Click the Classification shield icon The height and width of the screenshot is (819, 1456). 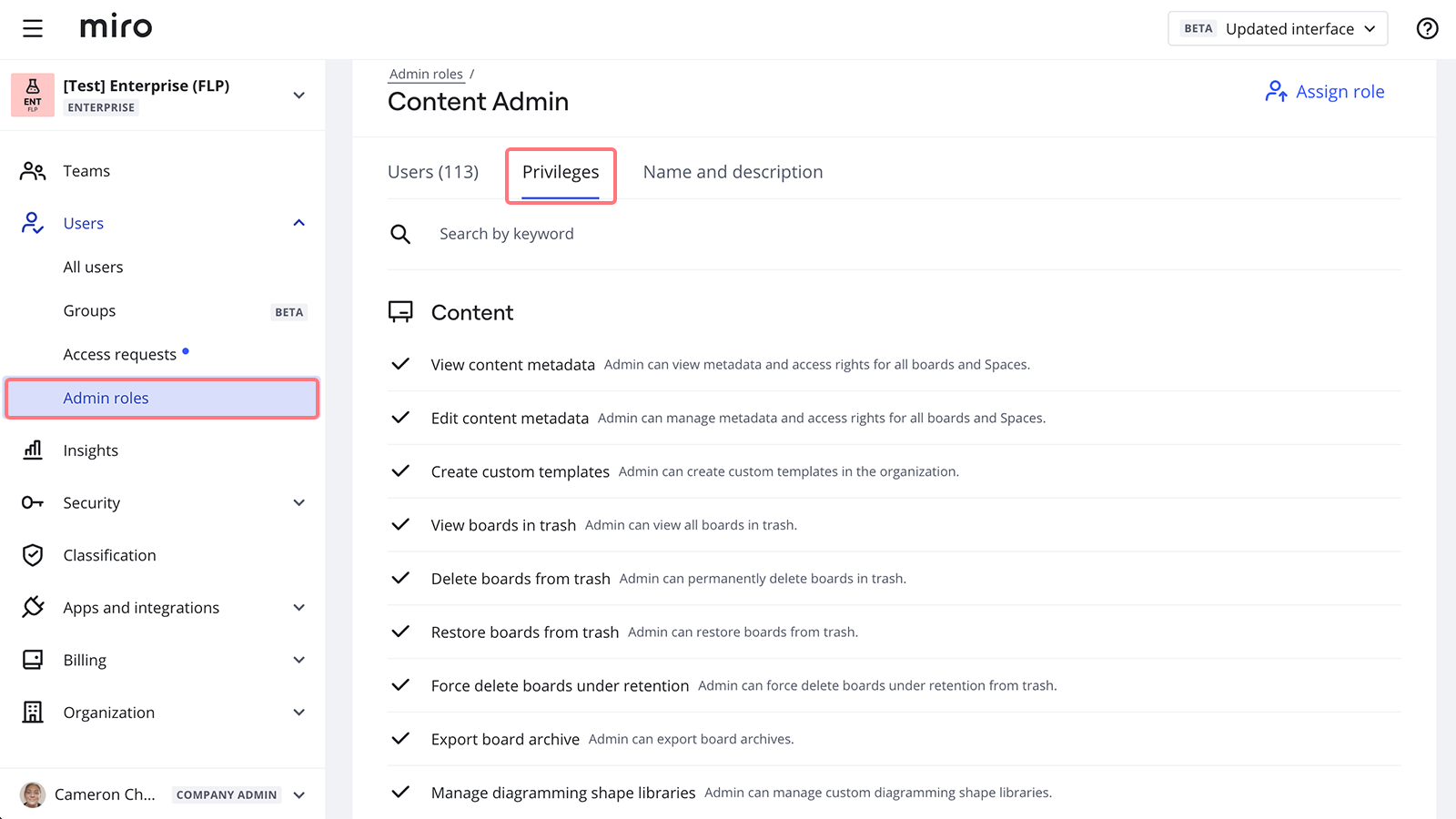pos(33,555)
